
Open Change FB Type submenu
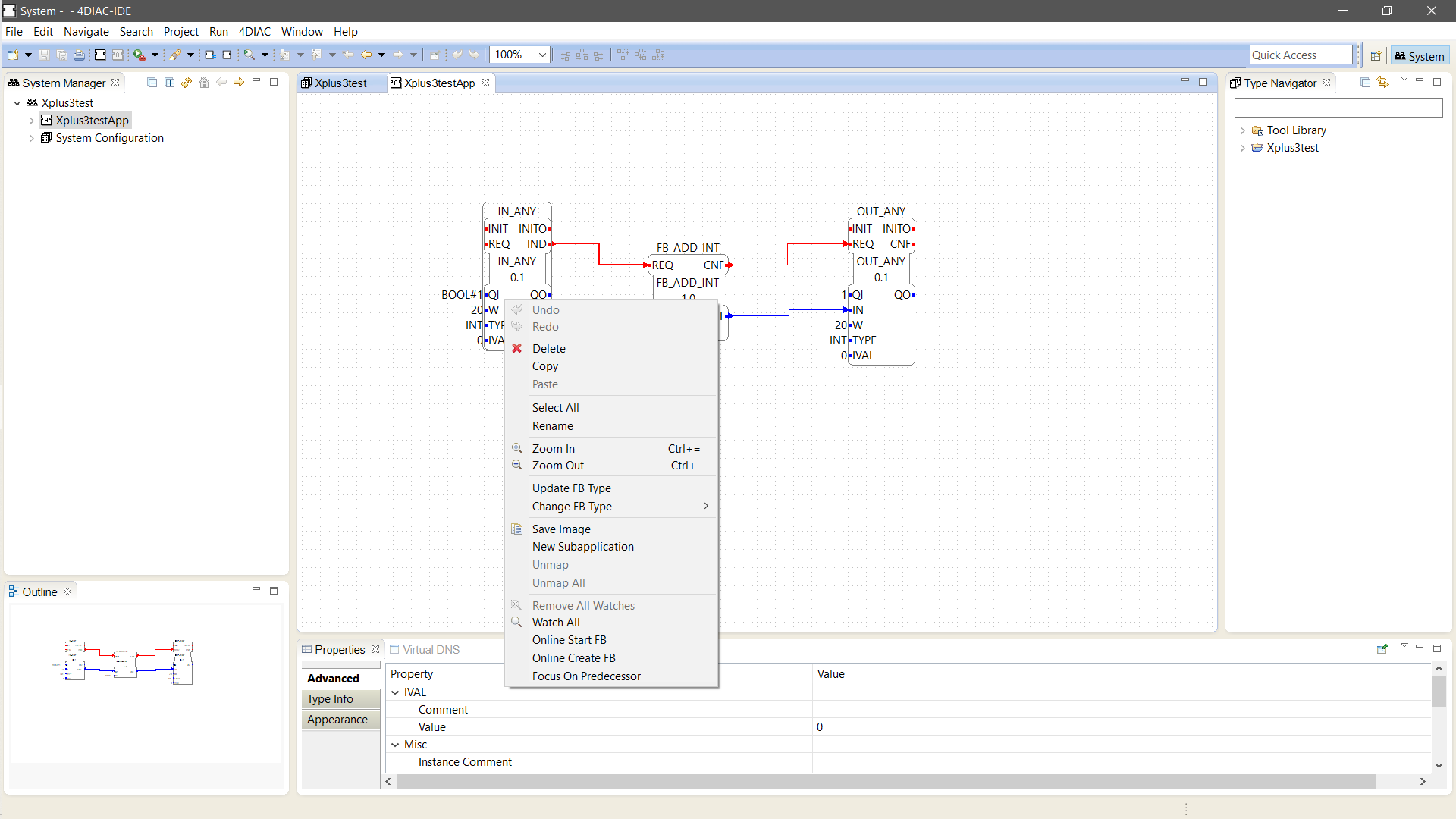coord(612,507)
